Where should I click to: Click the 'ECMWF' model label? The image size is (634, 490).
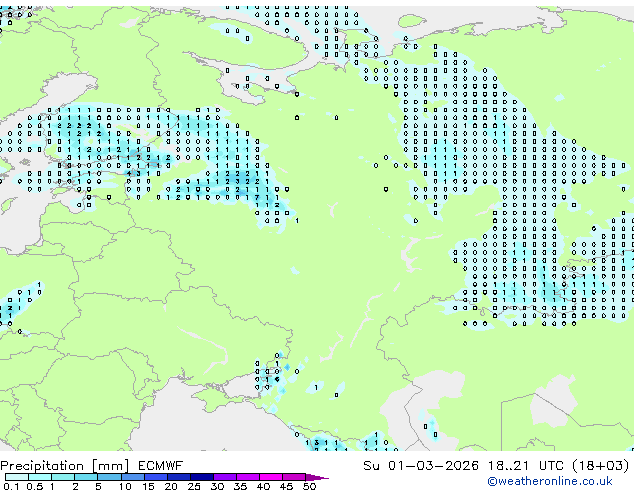160,466
